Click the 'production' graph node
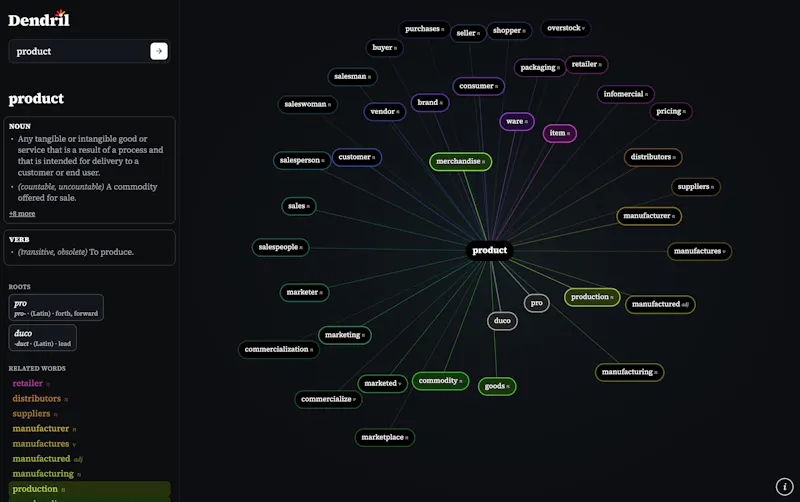Screen dimensions: 800x502 click(x=592, y=297)
